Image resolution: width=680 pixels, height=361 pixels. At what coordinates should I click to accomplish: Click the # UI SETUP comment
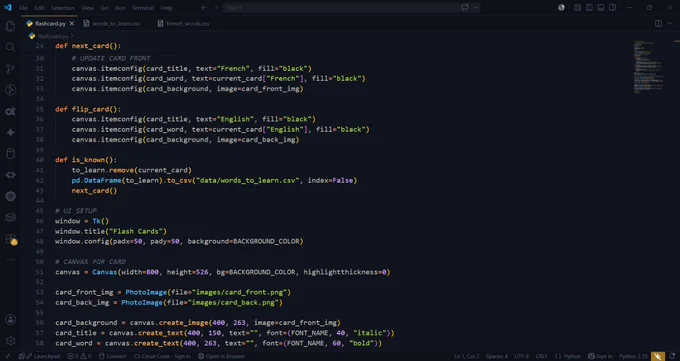coord(76,211)
